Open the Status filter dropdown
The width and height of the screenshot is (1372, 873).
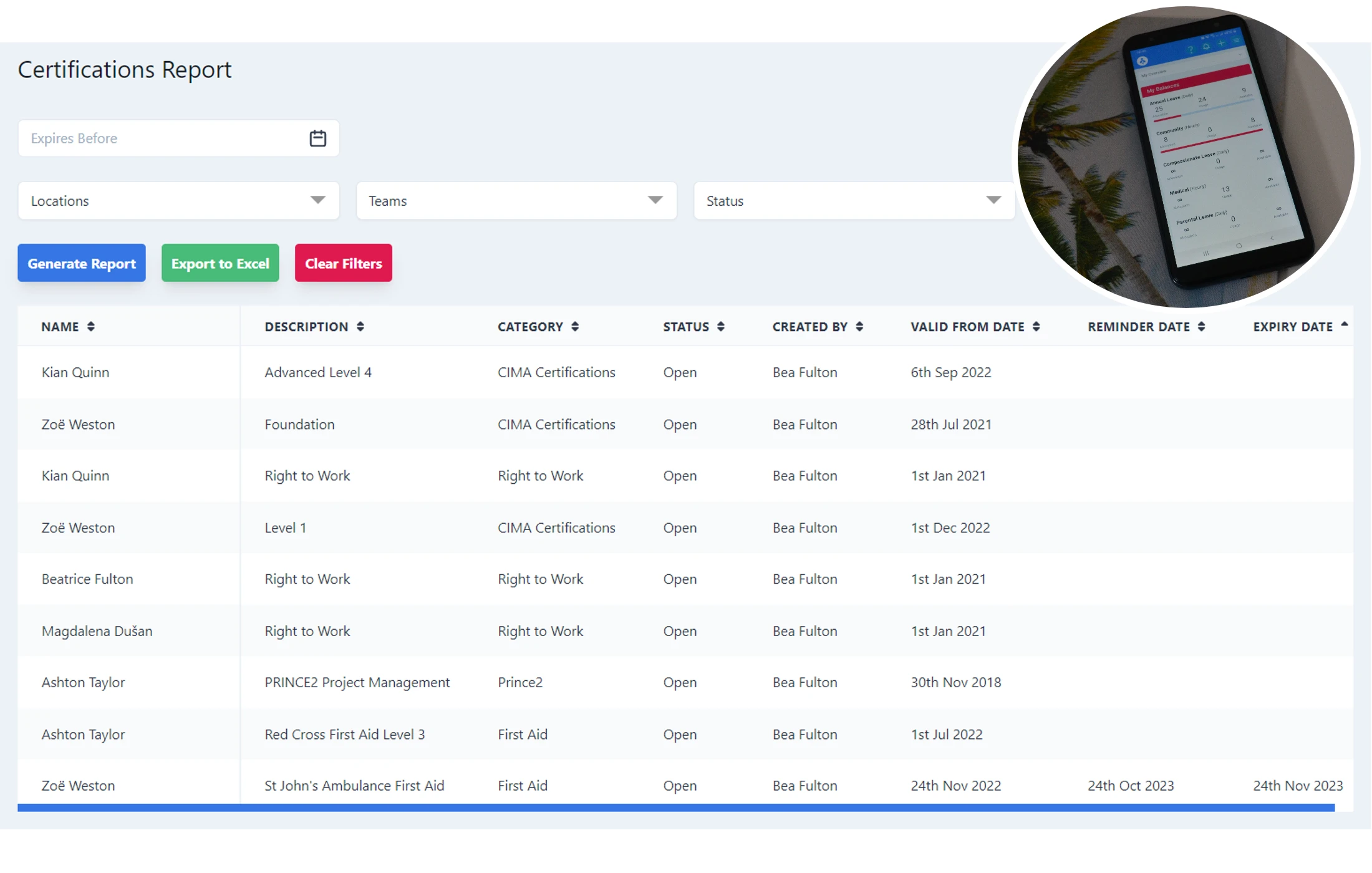pyautogui.click(x=854, y=201)
